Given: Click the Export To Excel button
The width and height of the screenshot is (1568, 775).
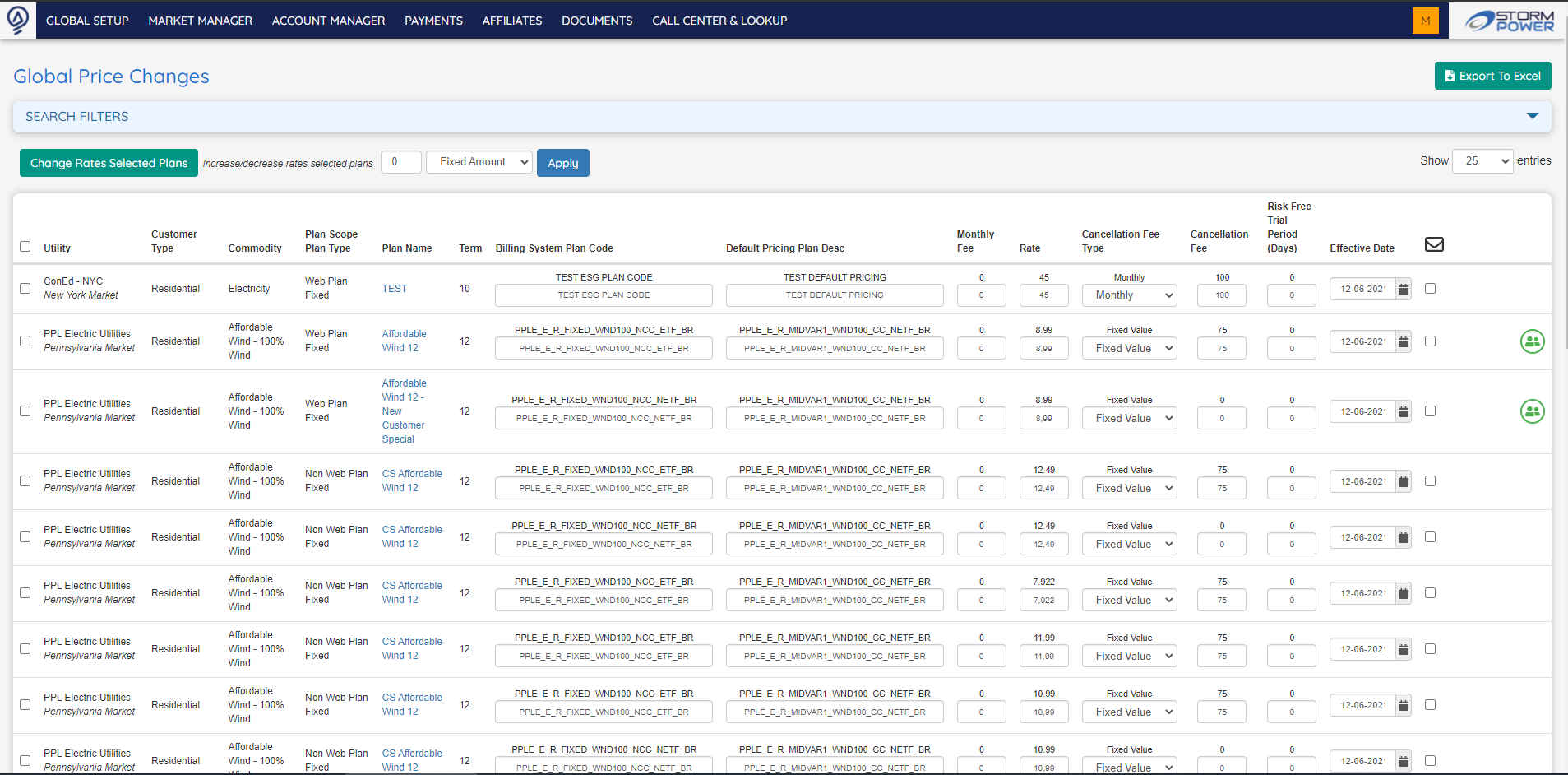Looking at the screenshot, I should click(1492, 76).
